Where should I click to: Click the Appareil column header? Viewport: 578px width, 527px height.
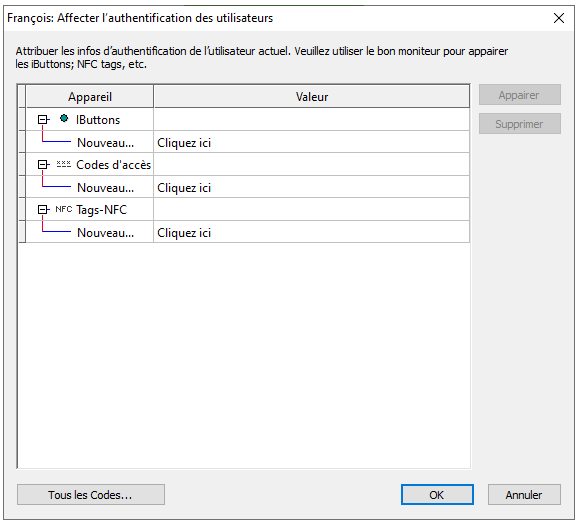pyautogui.click(x=90, y=97)
